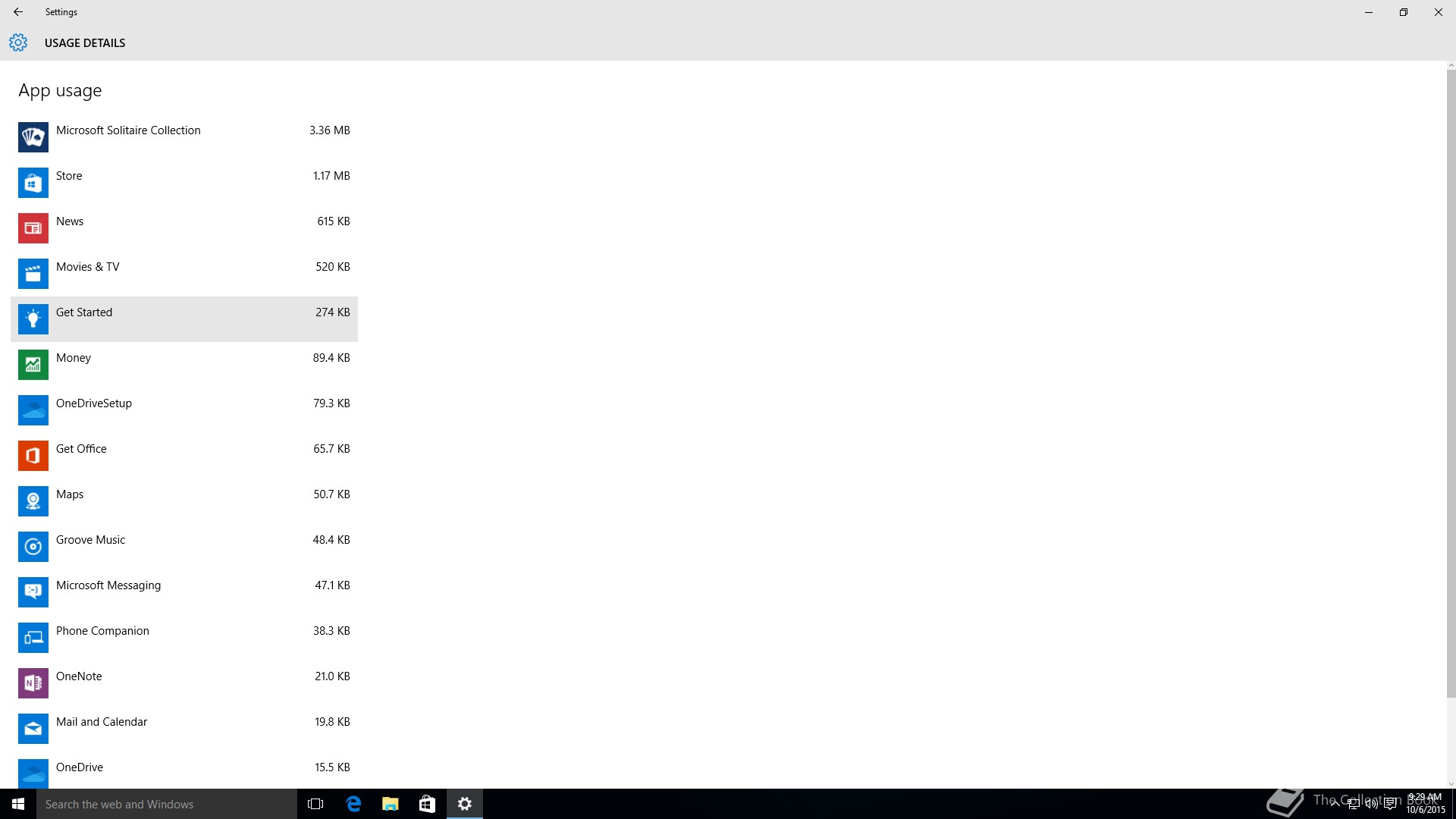Select the Maps row label
1456x819 pixels.
click(70, 494)
